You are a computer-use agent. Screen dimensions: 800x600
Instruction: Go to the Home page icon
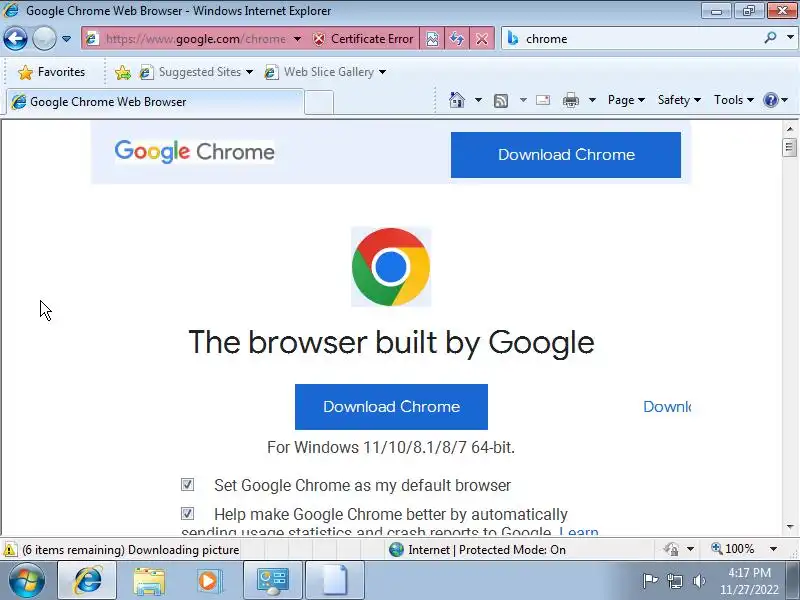point(457,100)
